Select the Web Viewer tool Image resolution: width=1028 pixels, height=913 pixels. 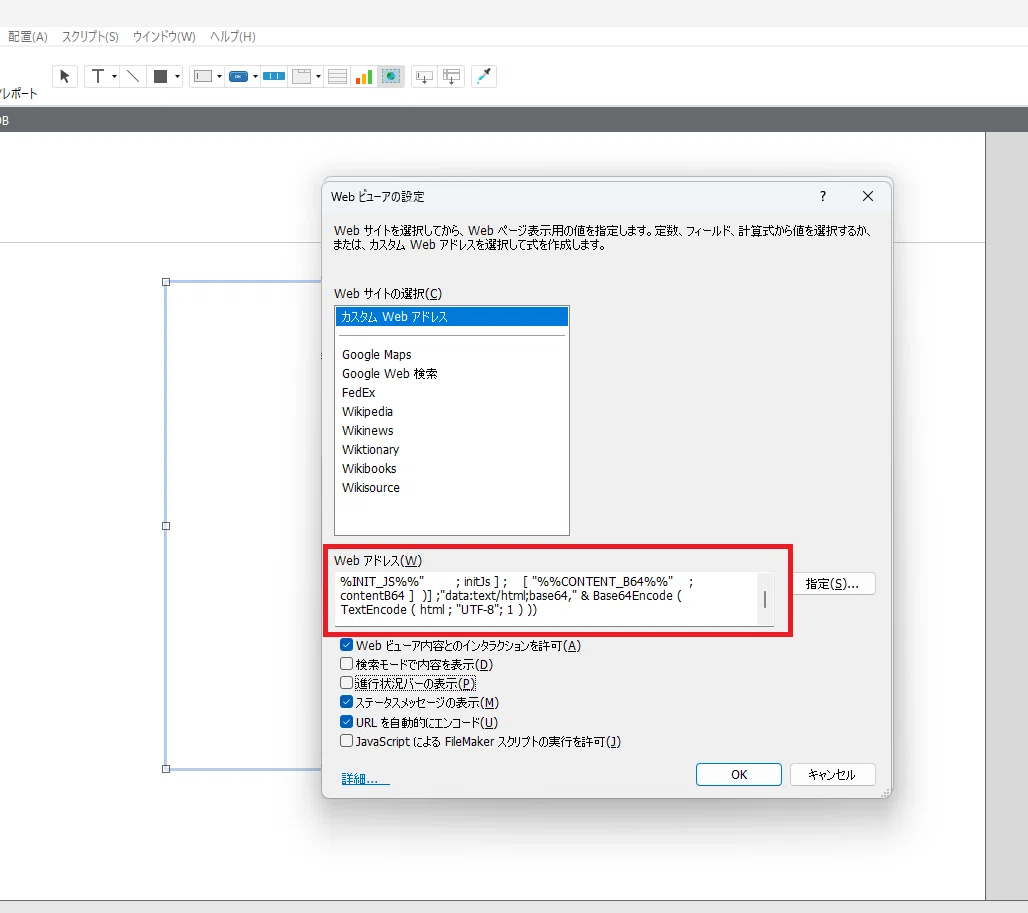tap(391, 77)
